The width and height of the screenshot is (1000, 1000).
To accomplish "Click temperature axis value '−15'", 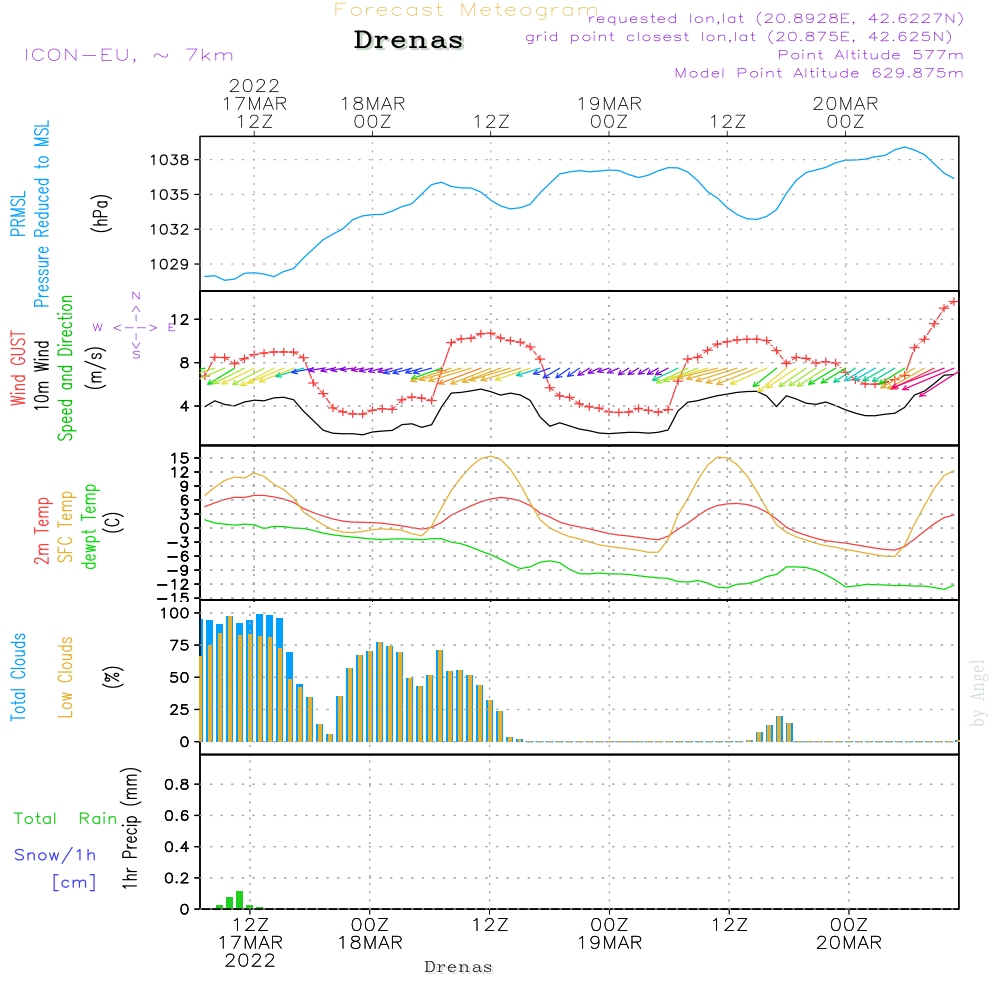I will click(x=173, y=598).
